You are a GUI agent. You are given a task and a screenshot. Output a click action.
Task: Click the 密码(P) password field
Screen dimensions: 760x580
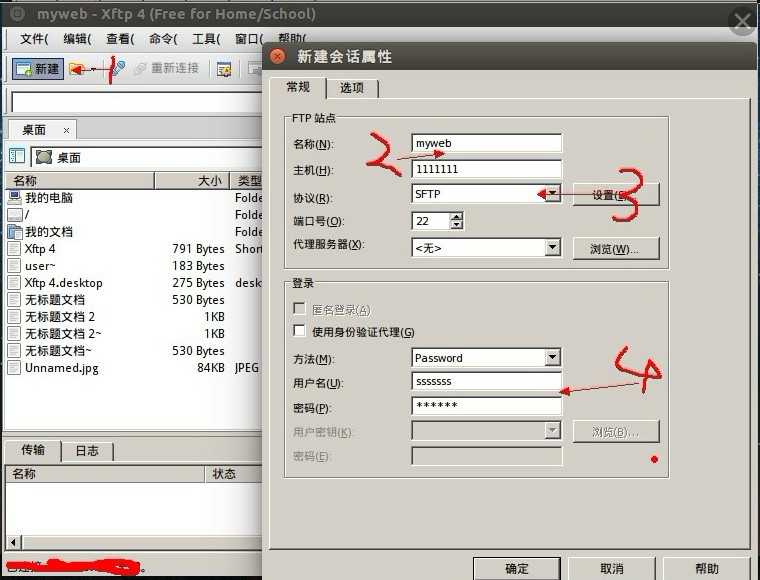487,406
